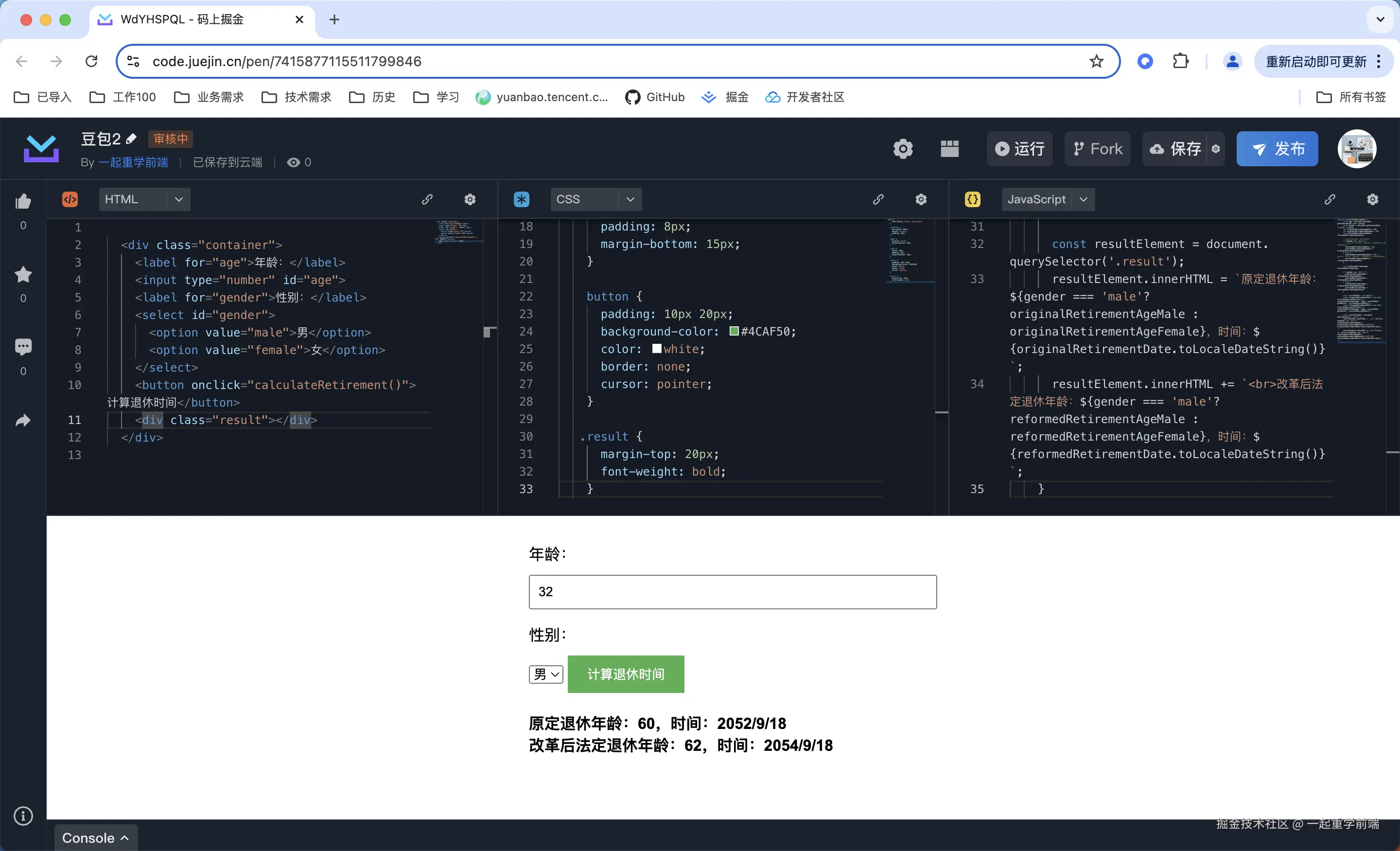Bookmark this page with the star icon
Screen dimensions: 1400x851
(x=1096, y=61)
